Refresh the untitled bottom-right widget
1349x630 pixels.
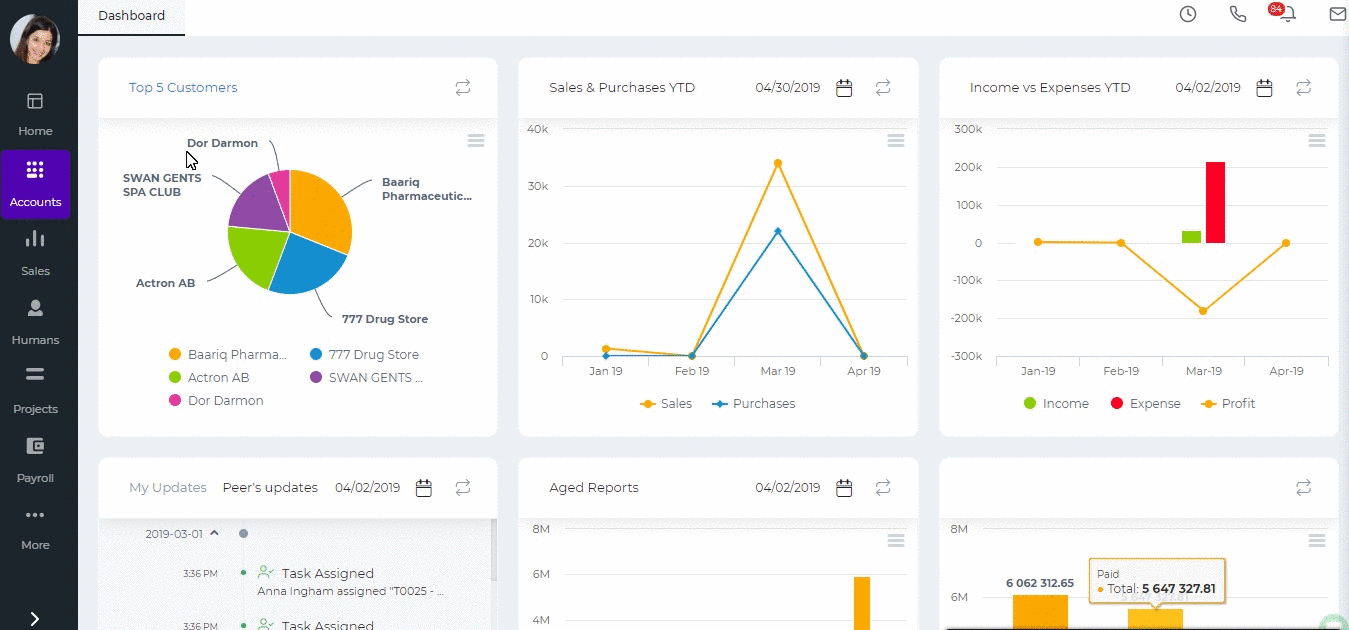point(1303,488)
